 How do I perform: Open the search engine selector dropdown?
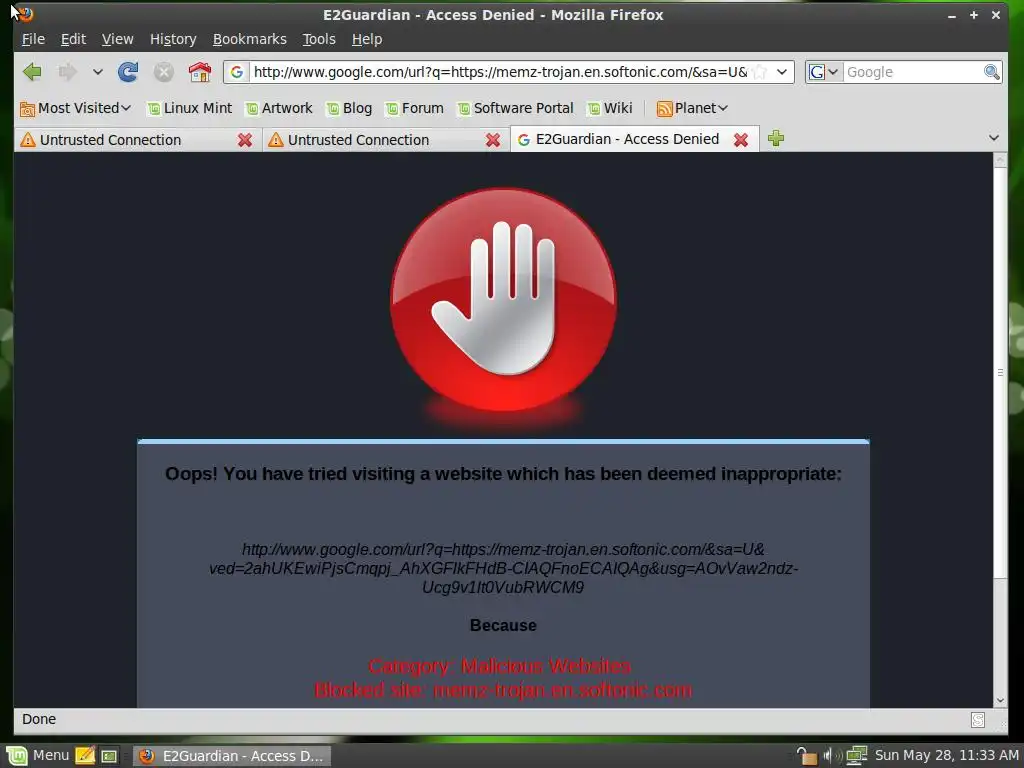tap(824, 72)
